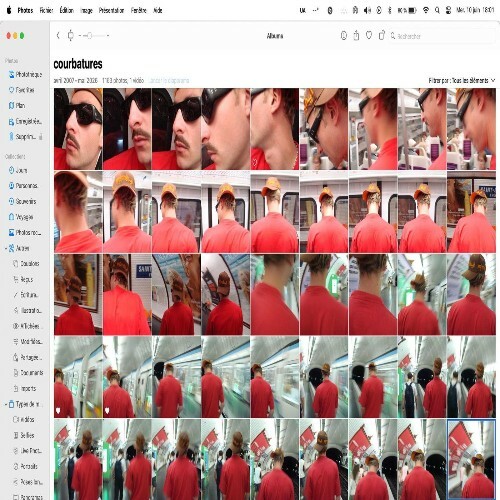Open the Modifiés… item
The width and height of the screenshot is (500, 500).
pyautogui.click(x=28, y=342)
